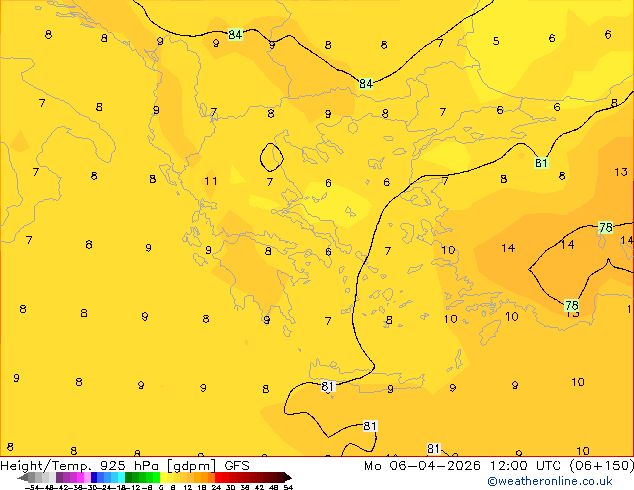Click the 84 contour label between two 9s

pos(235,34)
